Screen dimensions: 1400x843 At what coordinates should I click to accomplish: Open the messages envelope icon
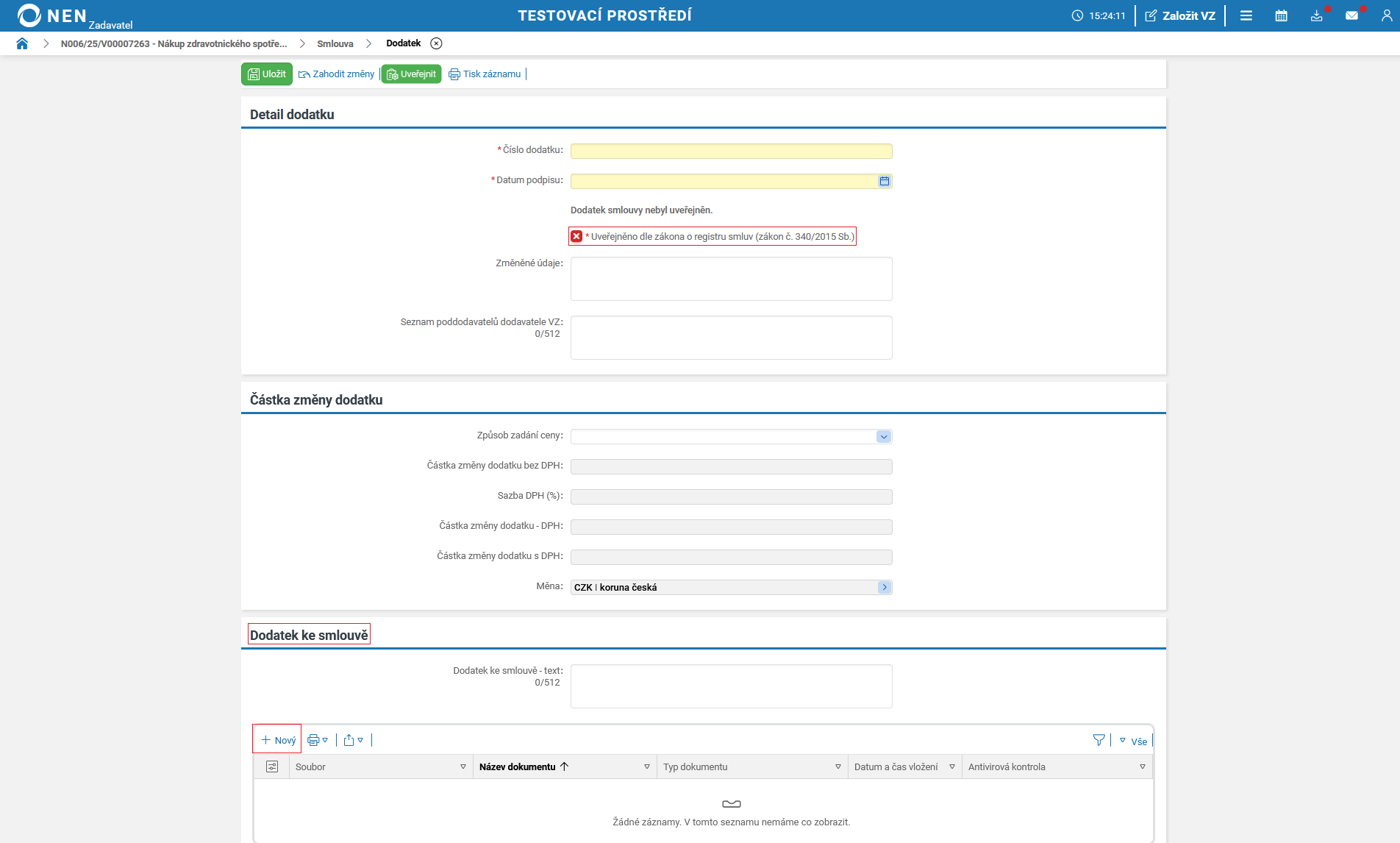pos(1351,15)
